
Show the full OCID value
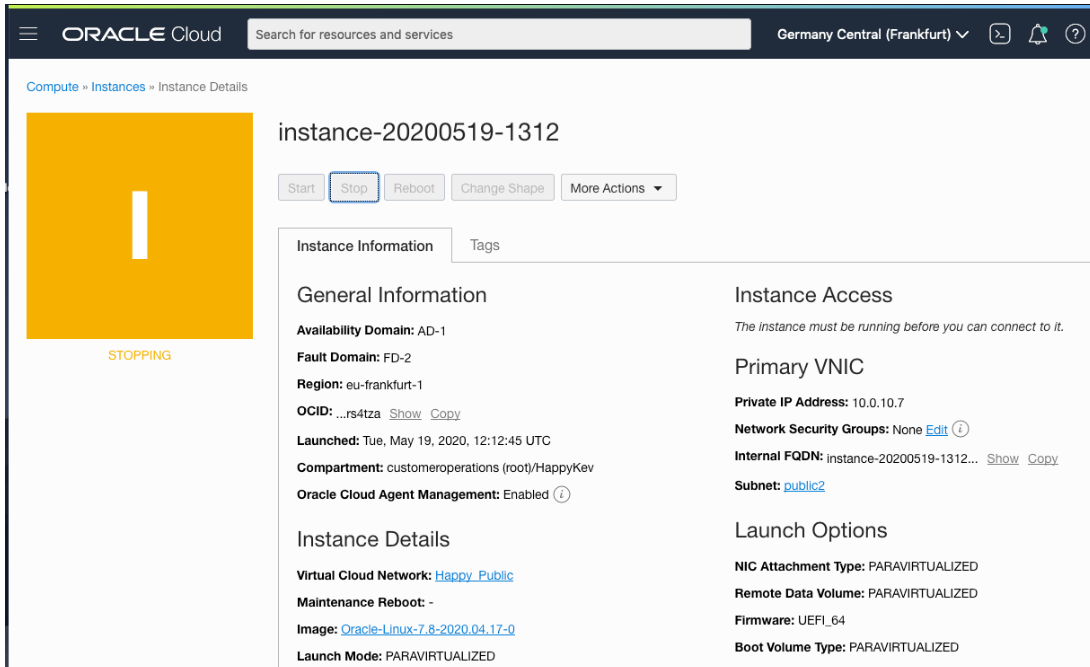point(405,414)
